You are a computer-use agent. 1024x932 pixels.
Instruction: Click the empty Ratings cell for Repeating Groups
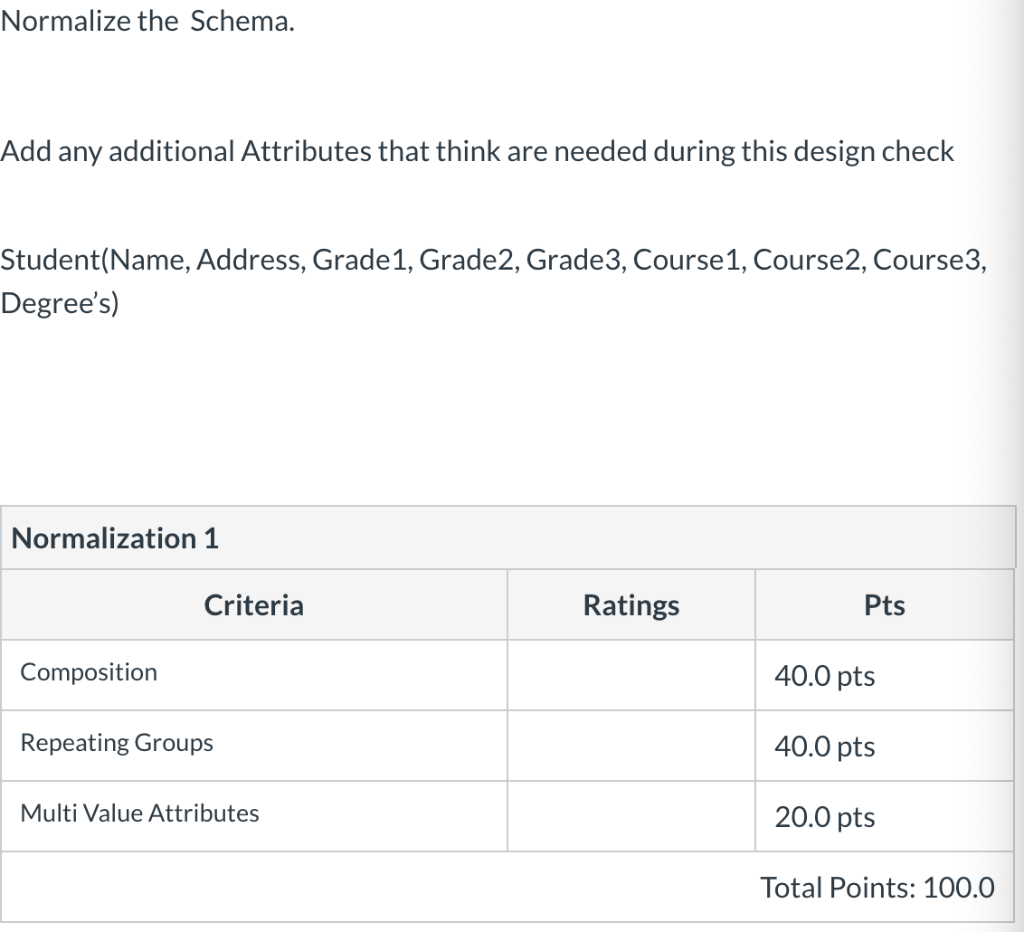pos(630,746)
